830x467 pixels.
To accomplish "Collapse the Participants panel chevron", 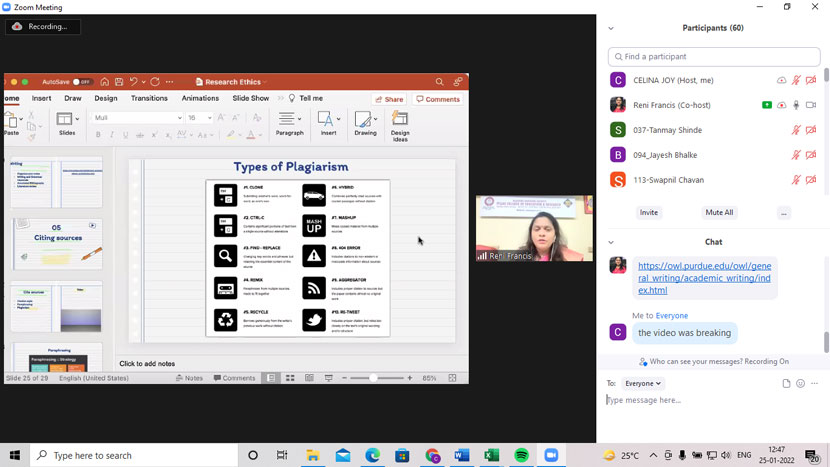I will [611, 28].
